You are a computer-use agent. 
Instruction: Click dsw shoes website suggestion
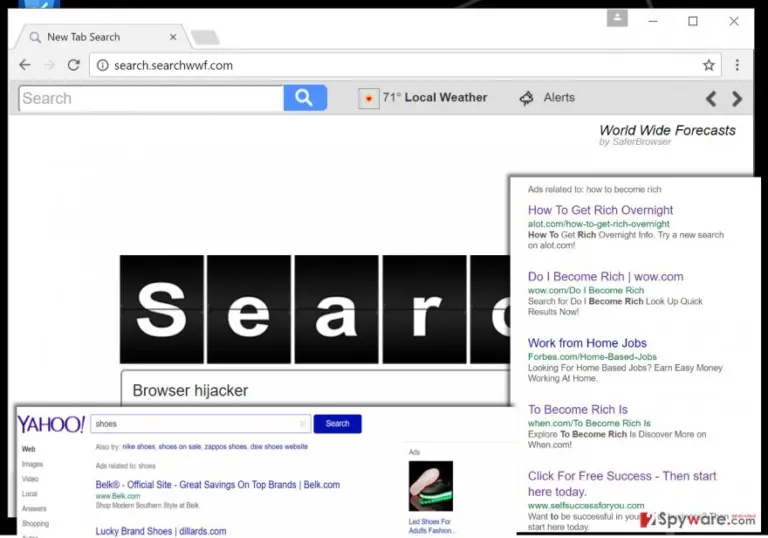pyautogui.click(x=279, y=446)
